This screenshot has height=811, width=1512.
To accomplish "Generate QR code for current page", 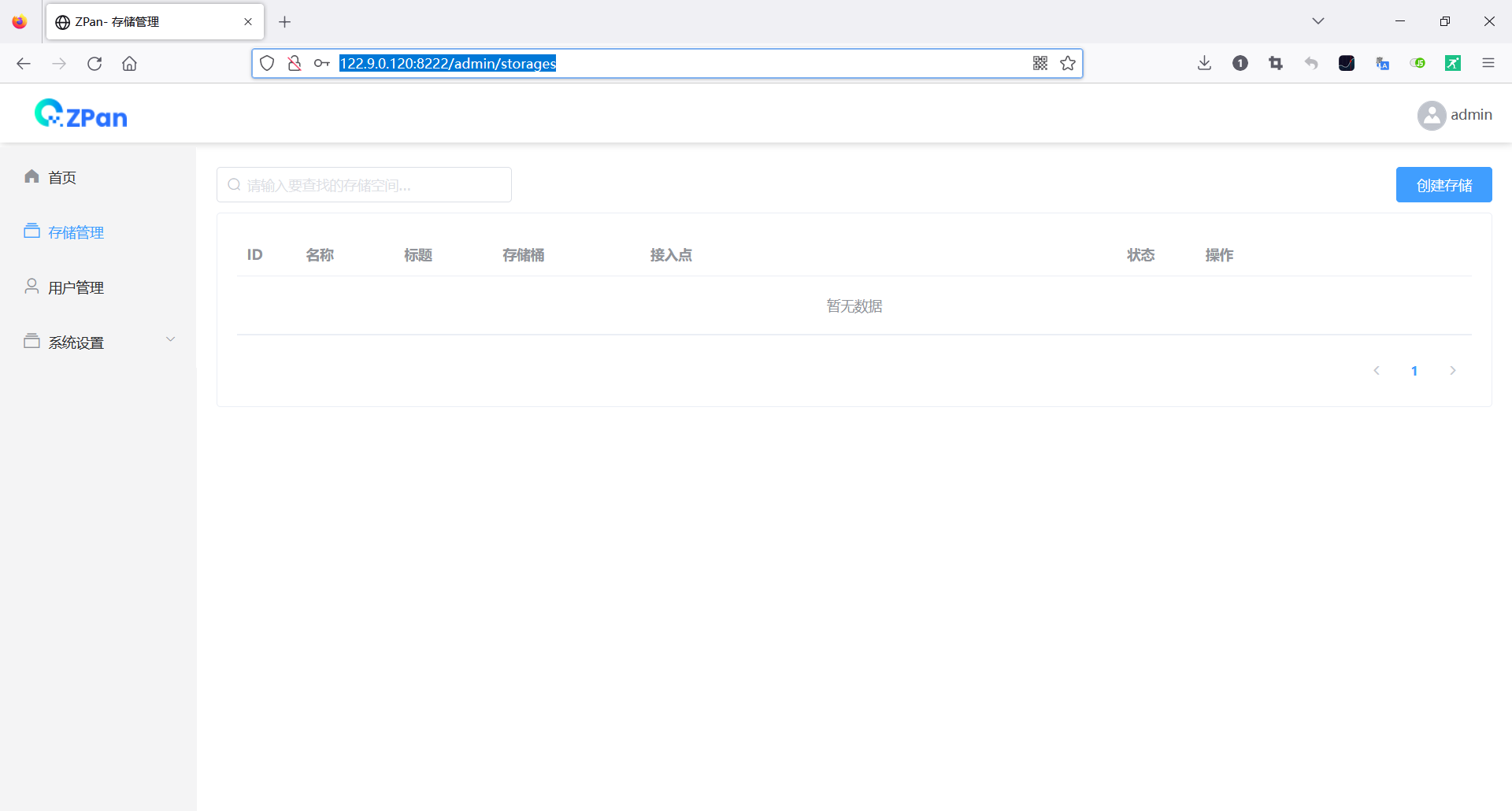I will click(1040, 63).
